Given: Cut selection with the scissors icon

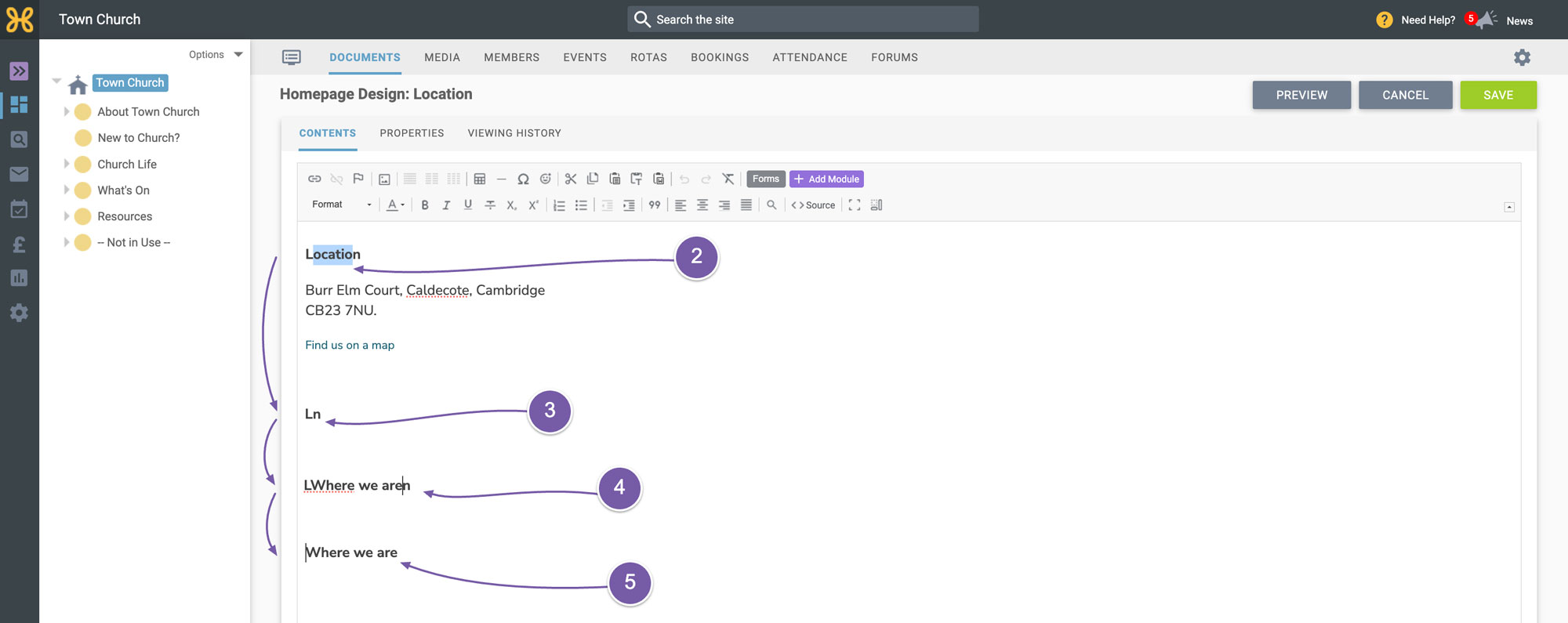Looking at the screenshot, I should (571, 179).
